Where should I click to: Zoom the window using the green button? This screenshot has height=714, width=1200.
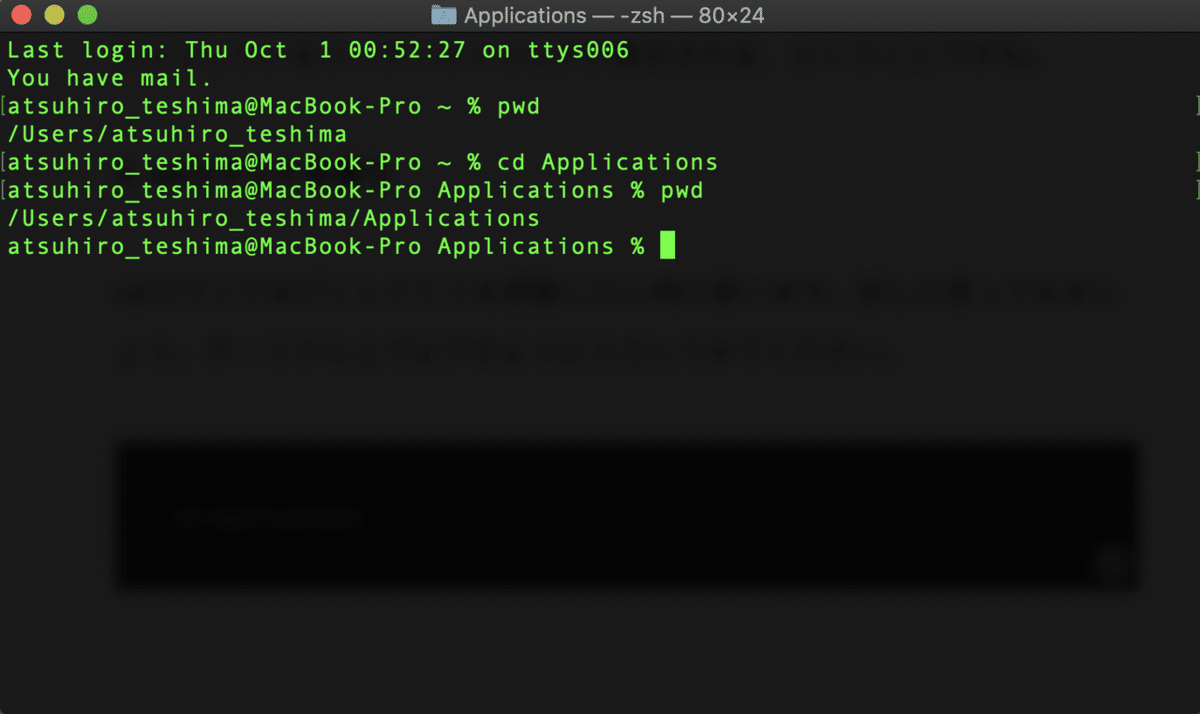[x=87, y=16]
